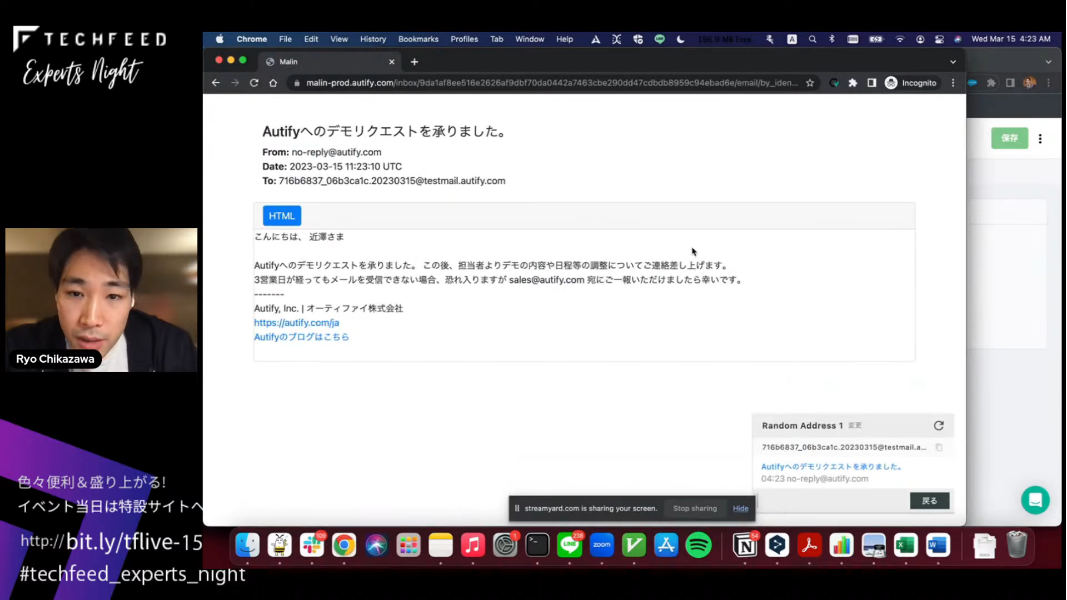Open Trash from the dock
The image size is (1067, 600).
1017,545
